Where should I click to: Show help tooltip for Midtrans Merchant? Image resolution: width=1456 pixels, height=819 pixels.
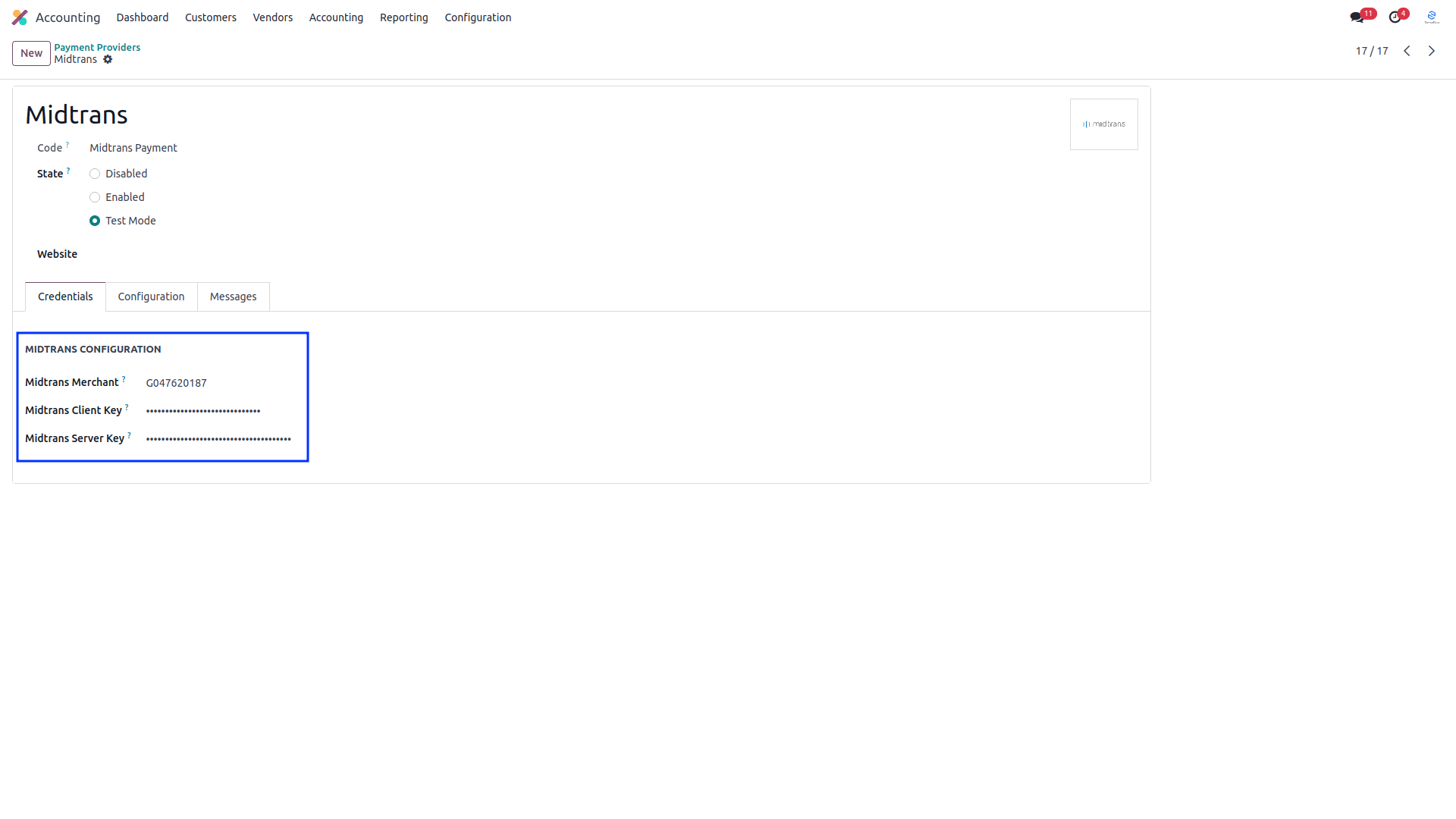(x=124, y=379)
